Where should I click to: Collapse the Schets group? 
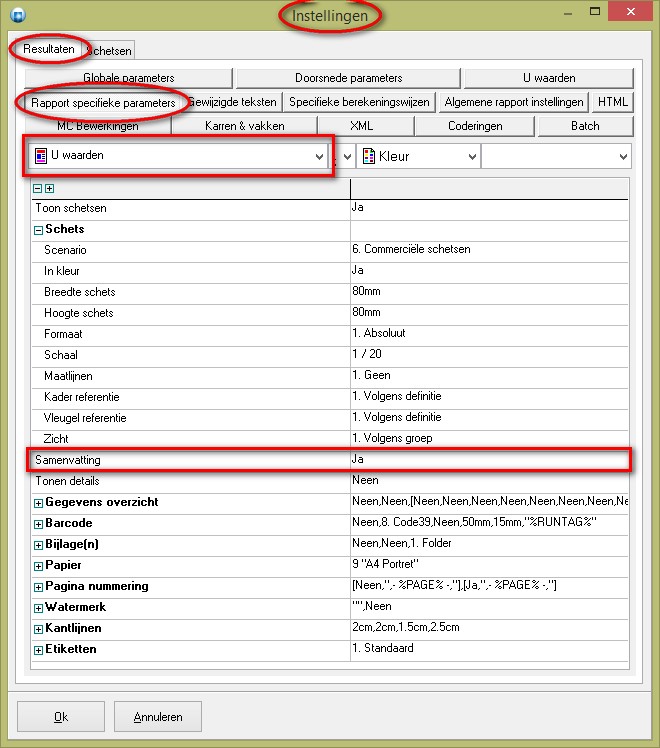(x=38, y=230)
